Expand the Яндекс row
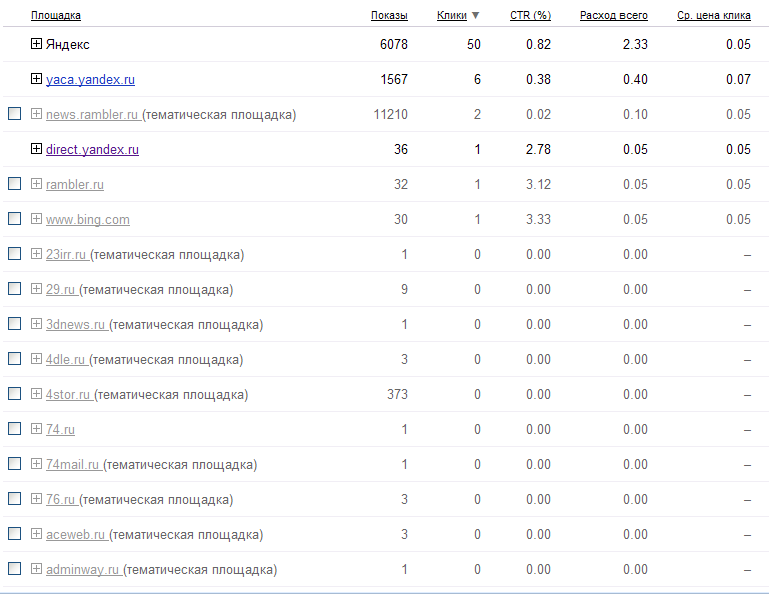This screenshot has height=595, width=769. pyautogui.click(x=36, y=44)
